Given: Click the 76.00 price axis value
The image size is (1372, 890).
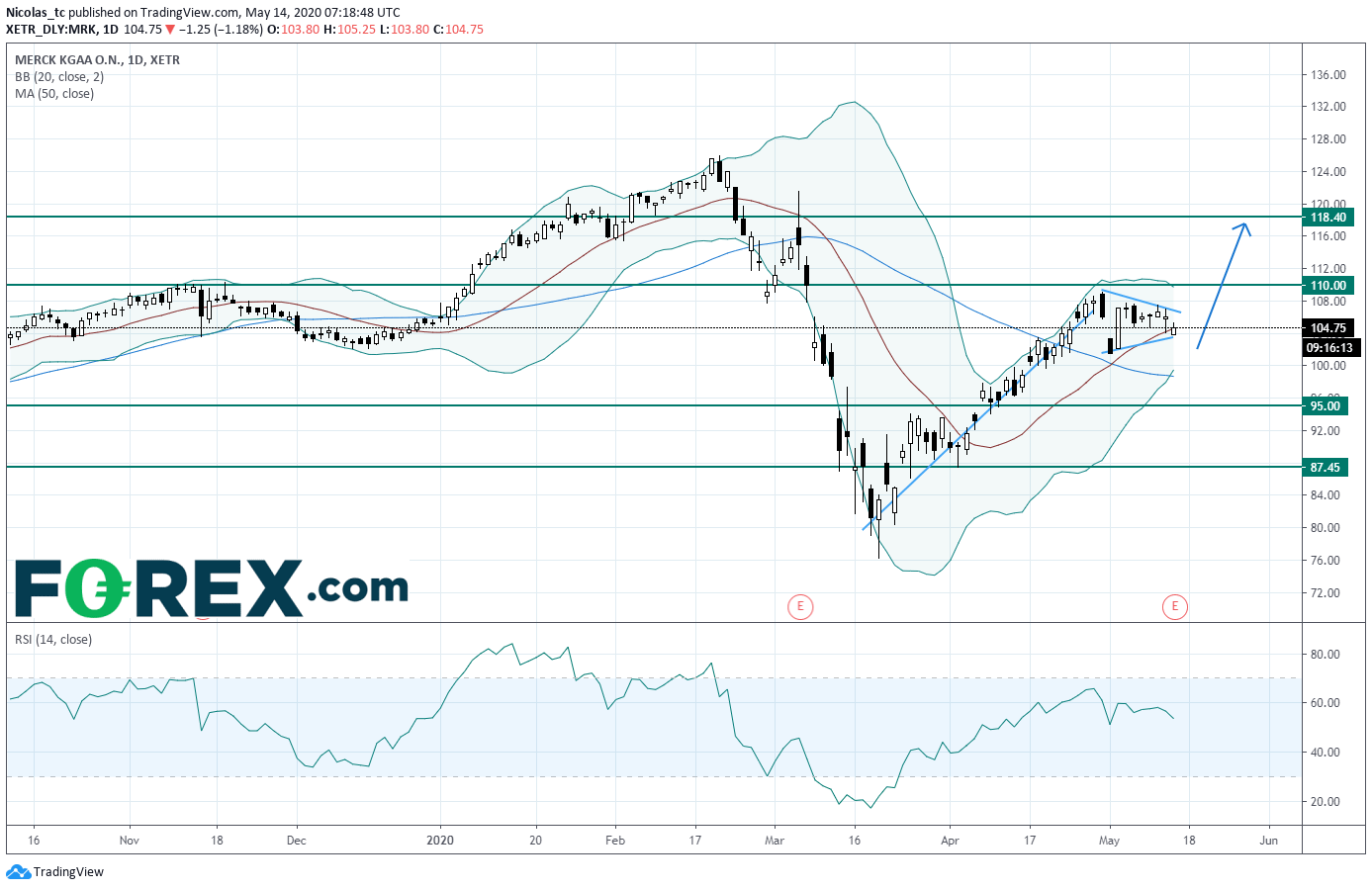Looking at the screenshot, I should click(1326, 560).
